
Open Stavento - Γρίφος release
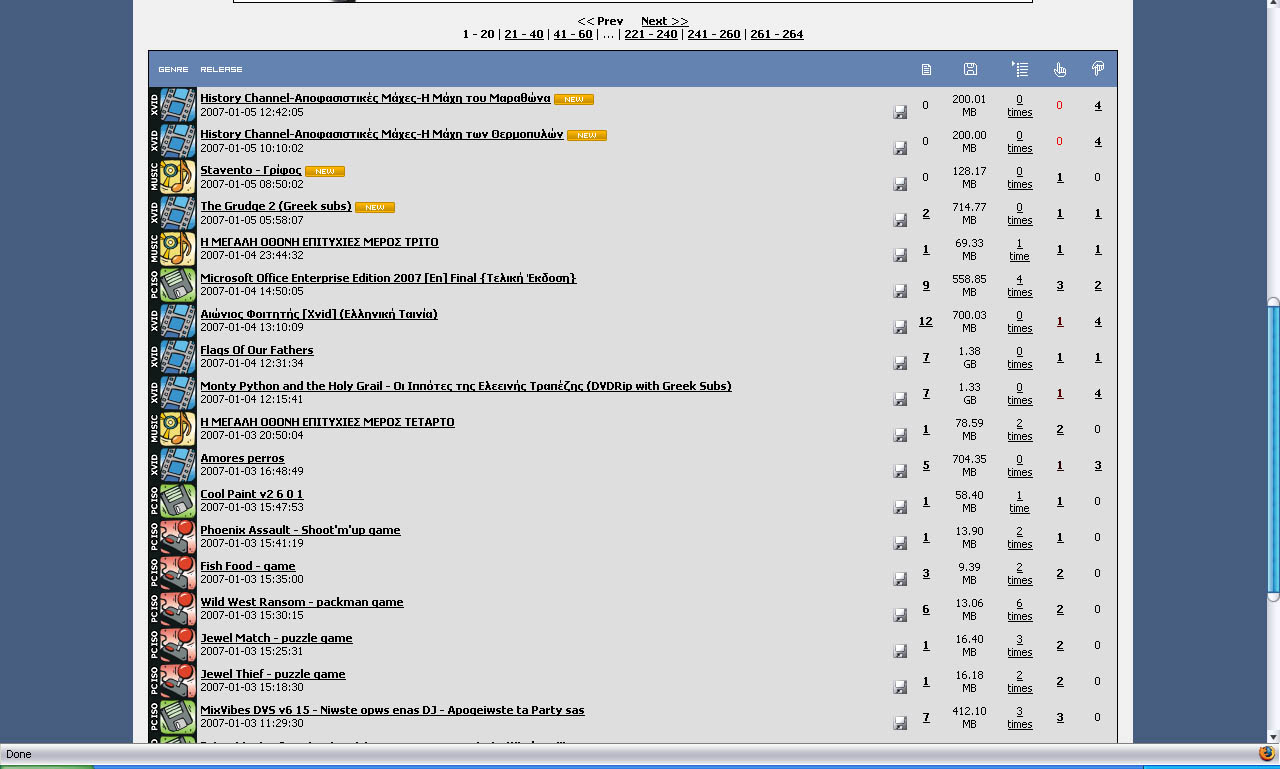click(251, 170)
